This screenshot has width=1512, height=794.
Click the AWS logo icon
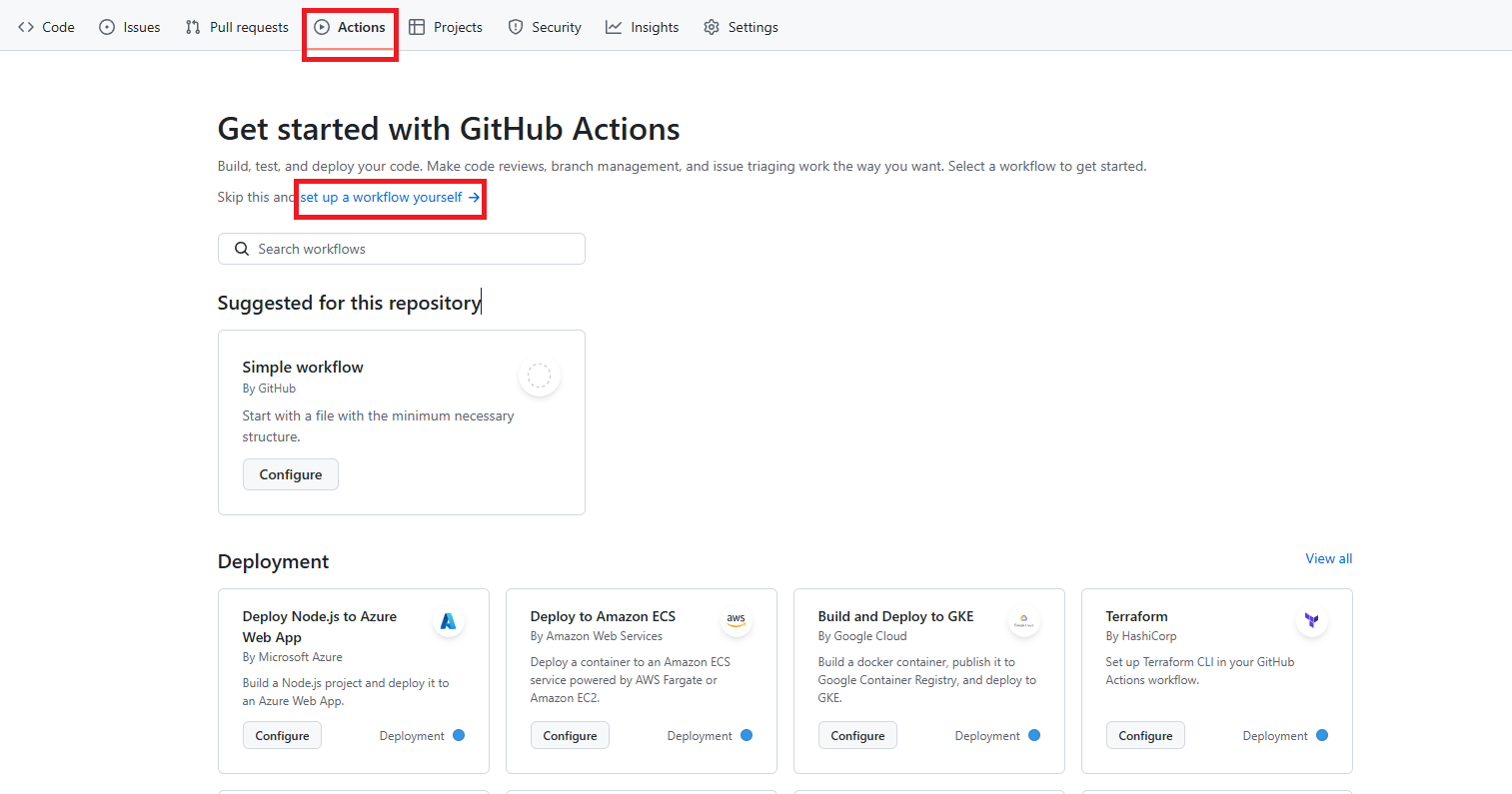point(737,621)
